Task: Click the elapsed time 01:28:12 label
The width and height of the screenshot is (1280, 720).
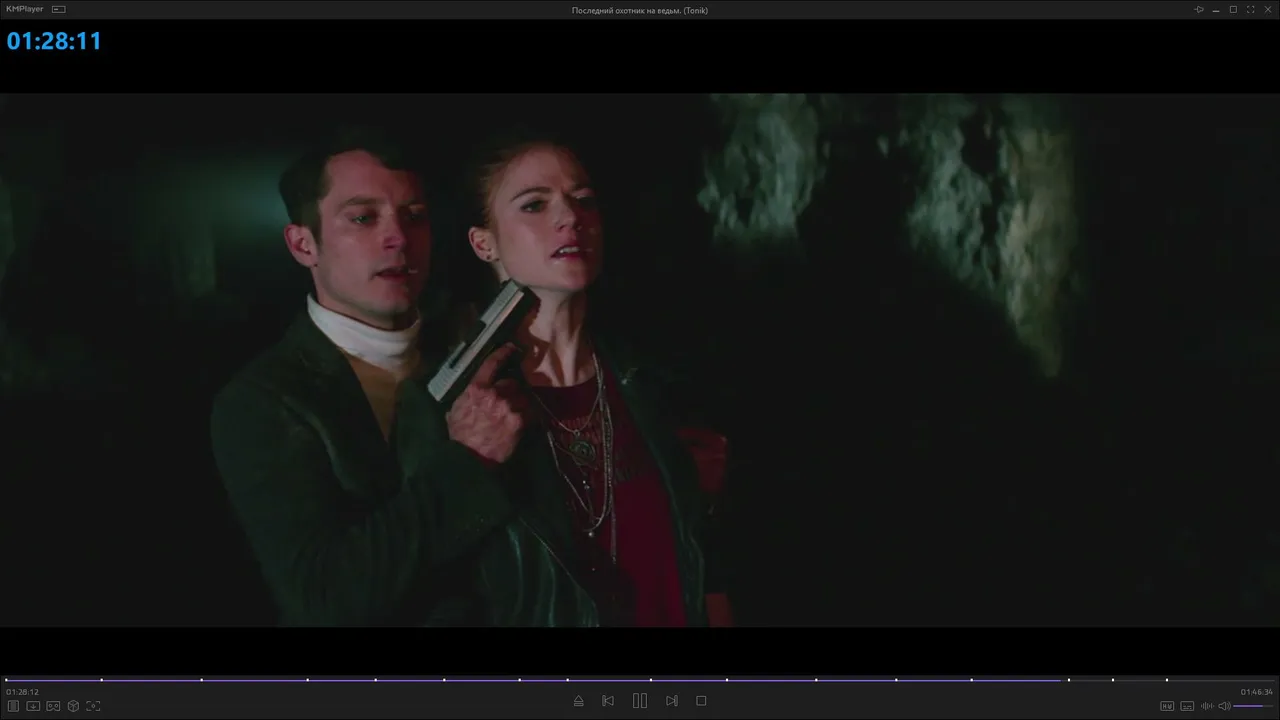Action: point(22,692)
